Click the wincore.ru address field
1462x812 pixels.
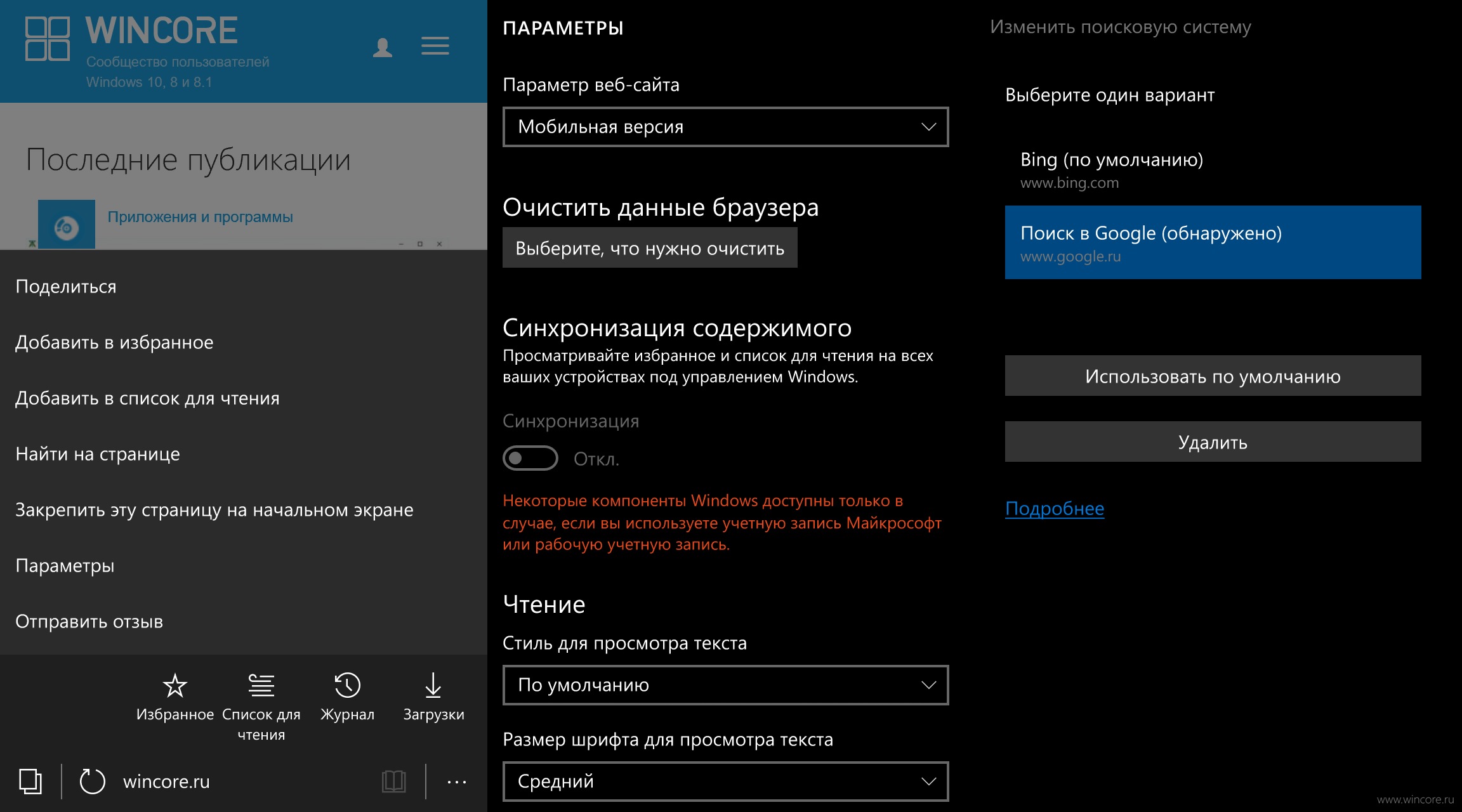(166, 782)
